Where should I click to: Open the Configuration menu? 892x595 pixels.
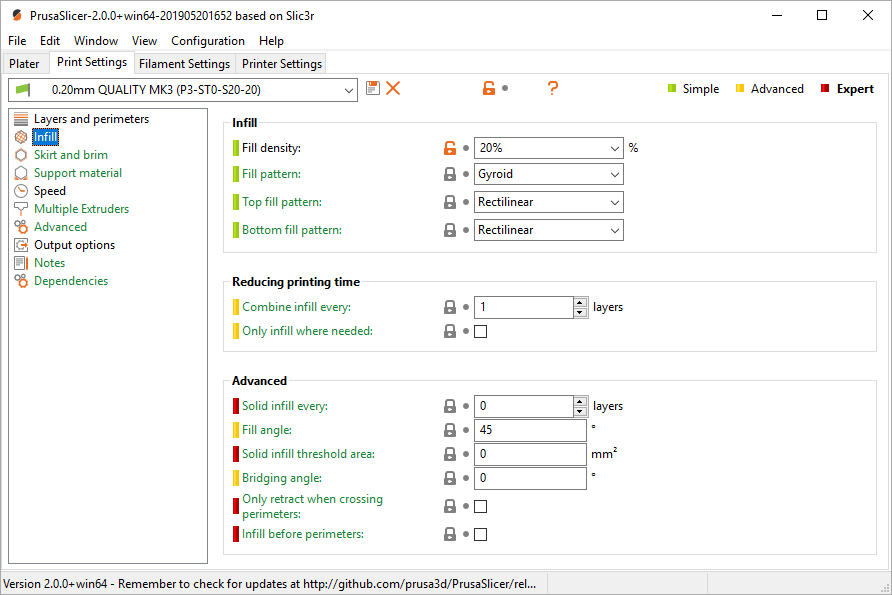[208, 41]
